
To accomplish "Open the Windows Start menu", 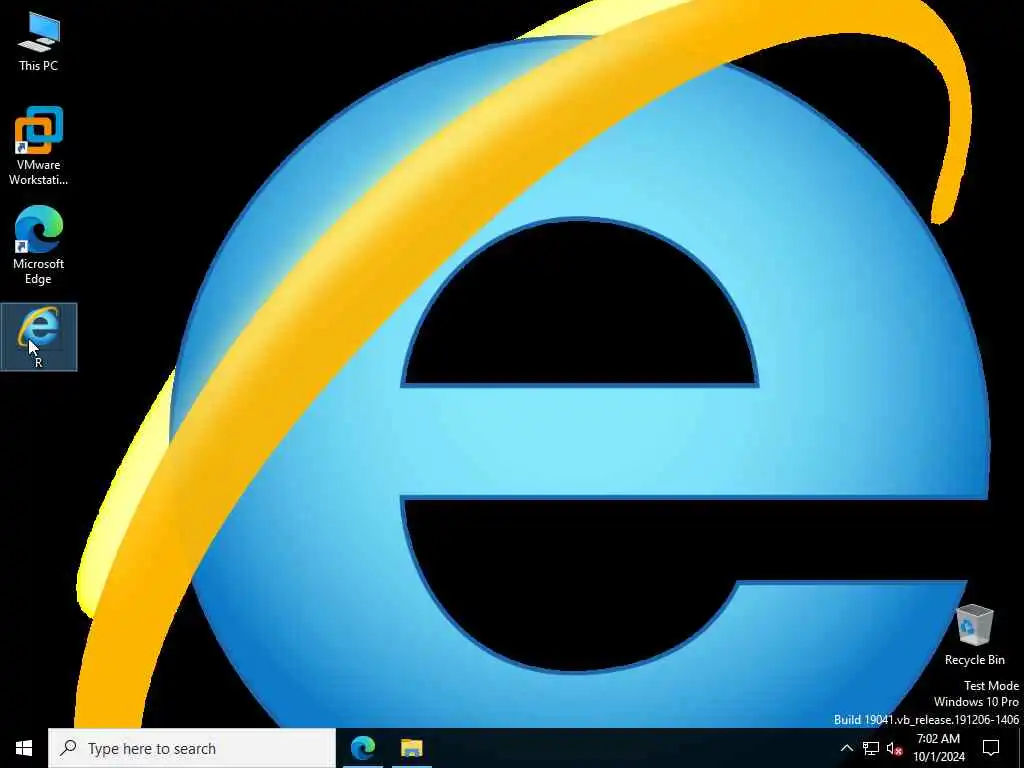I will [24, 748].
